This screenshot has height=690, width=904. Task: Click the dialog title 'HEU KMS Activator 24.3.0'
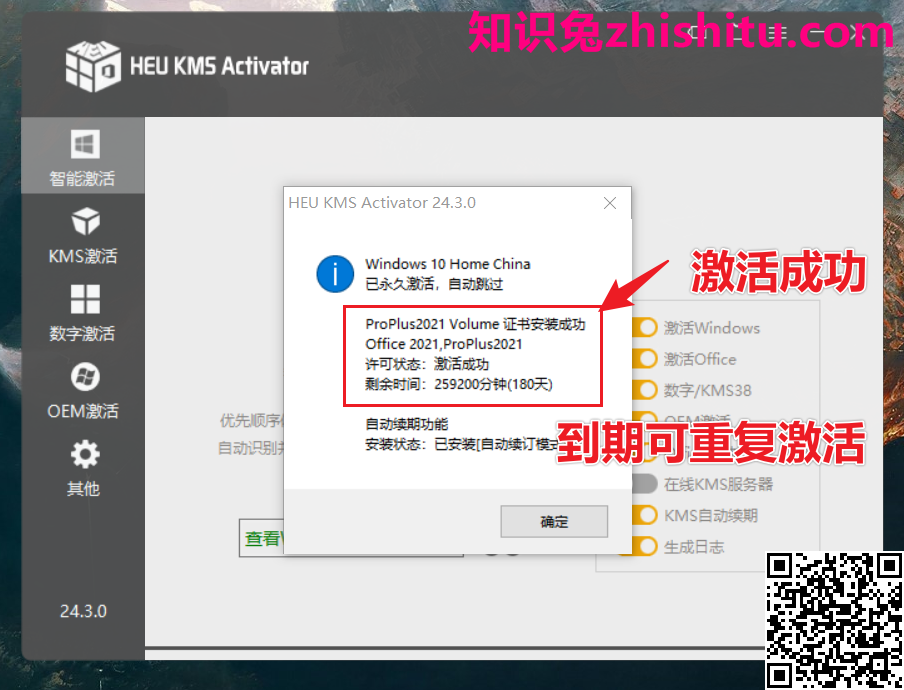click(x=382, y=203)
